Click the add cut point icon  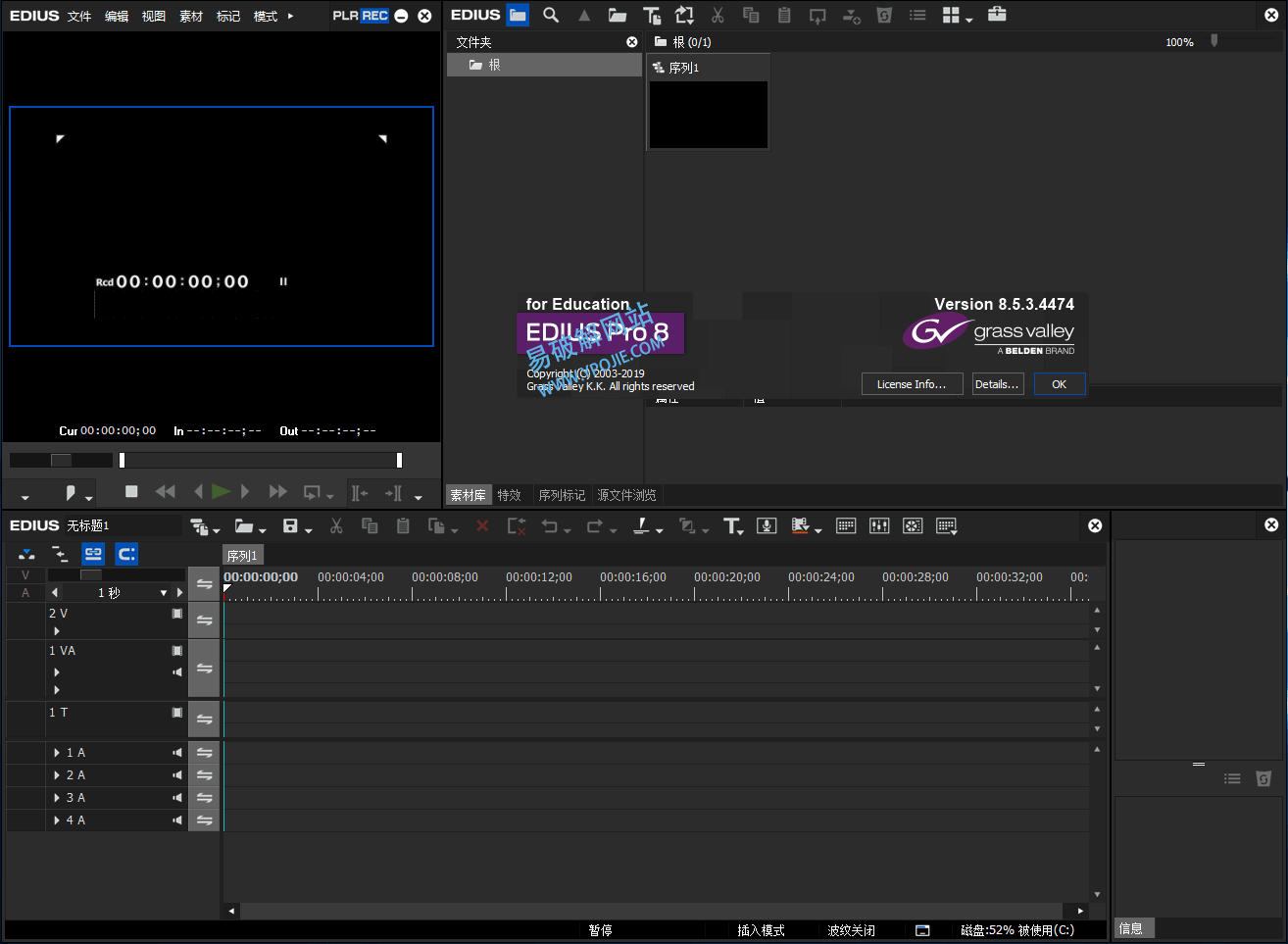click(641, 526)
